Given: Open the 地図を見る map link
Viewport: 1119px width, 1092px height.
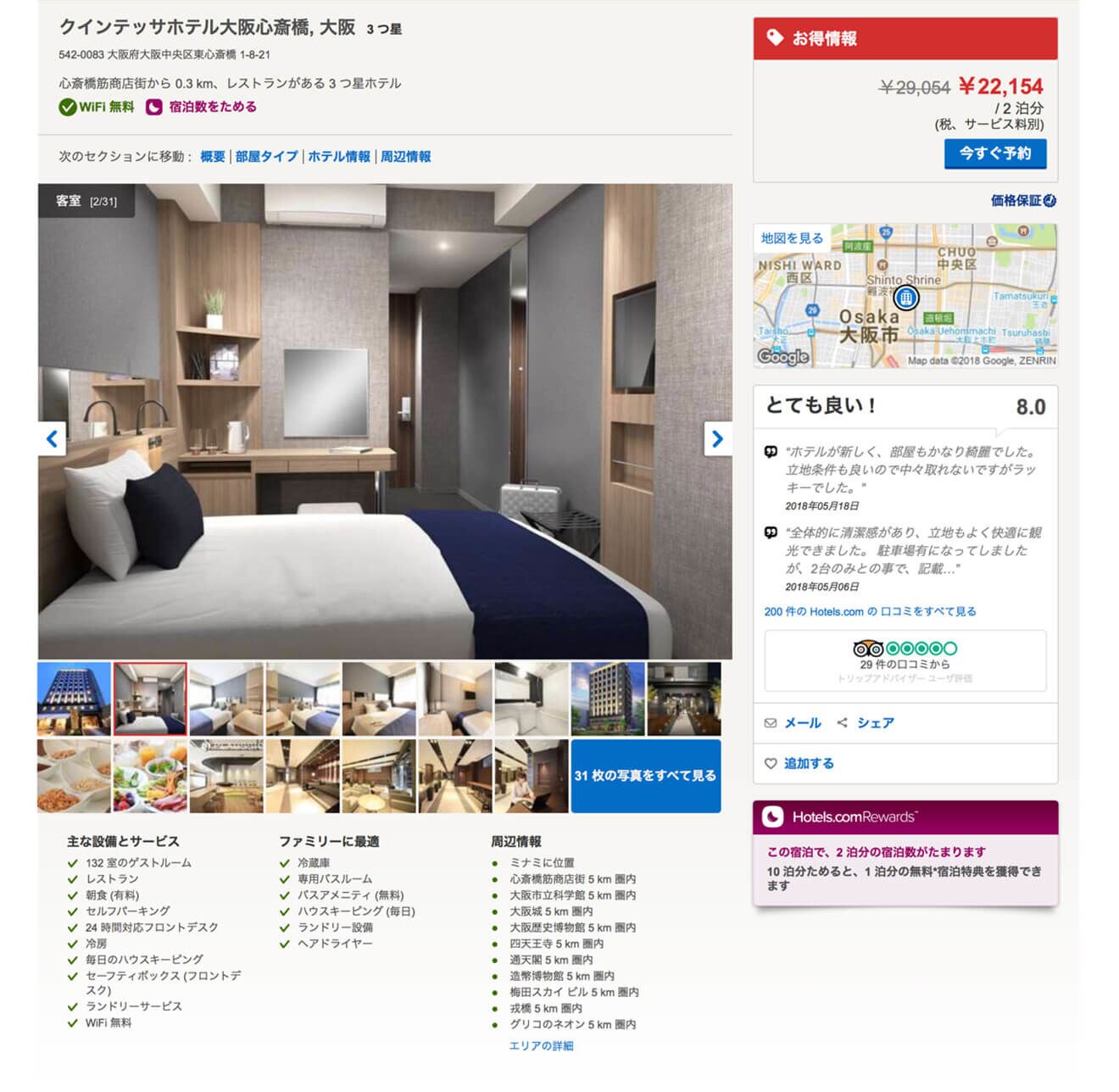Looking at the screenshot, I should 792,238.
